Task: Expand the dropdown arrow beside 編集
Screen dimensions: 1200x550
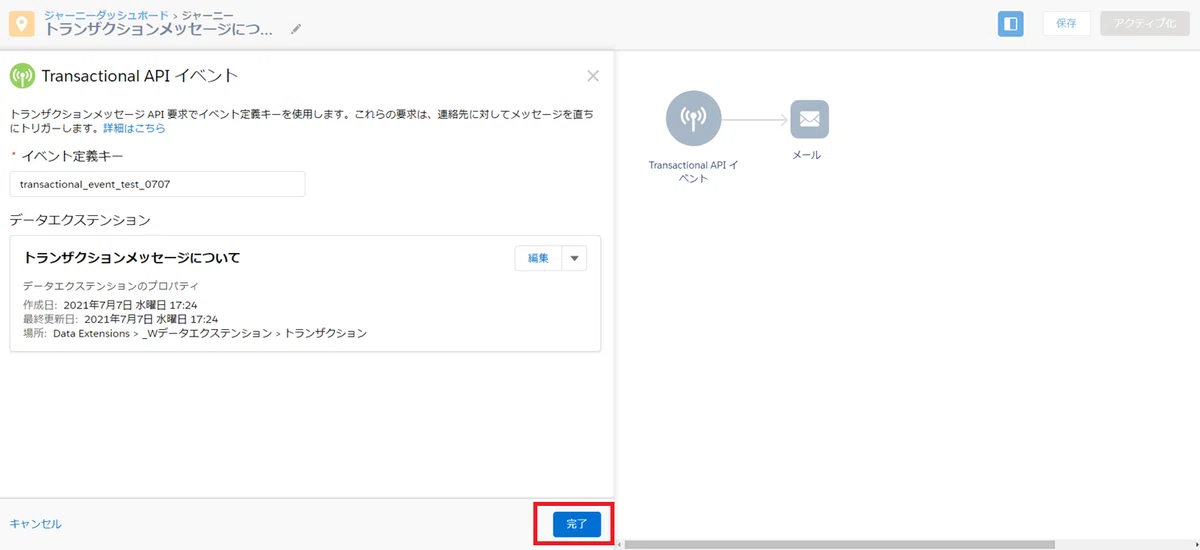Action: 574,258
